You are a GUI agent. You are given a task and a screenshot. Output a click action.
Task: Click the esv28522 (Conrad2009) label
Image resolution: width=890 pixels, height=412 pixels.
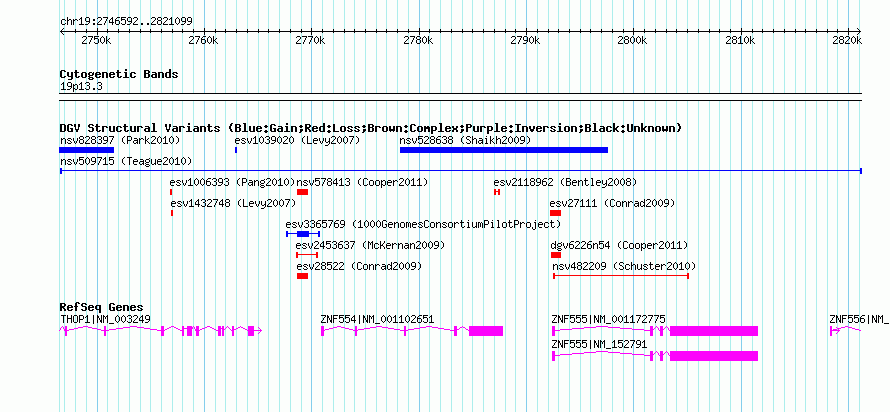359,266
